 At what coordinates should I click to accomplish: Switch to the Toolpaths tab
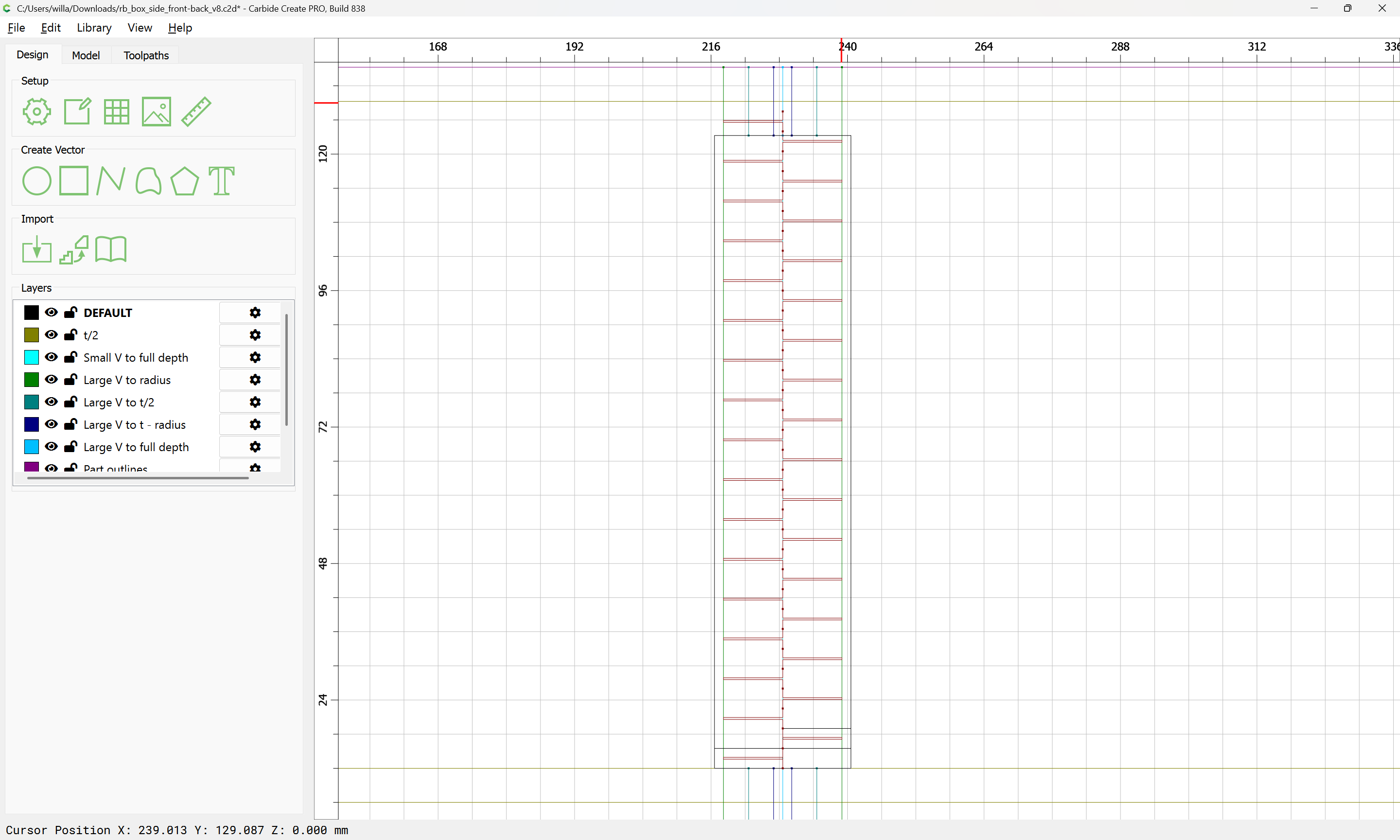pyautogui.click(x=146, y=55)
